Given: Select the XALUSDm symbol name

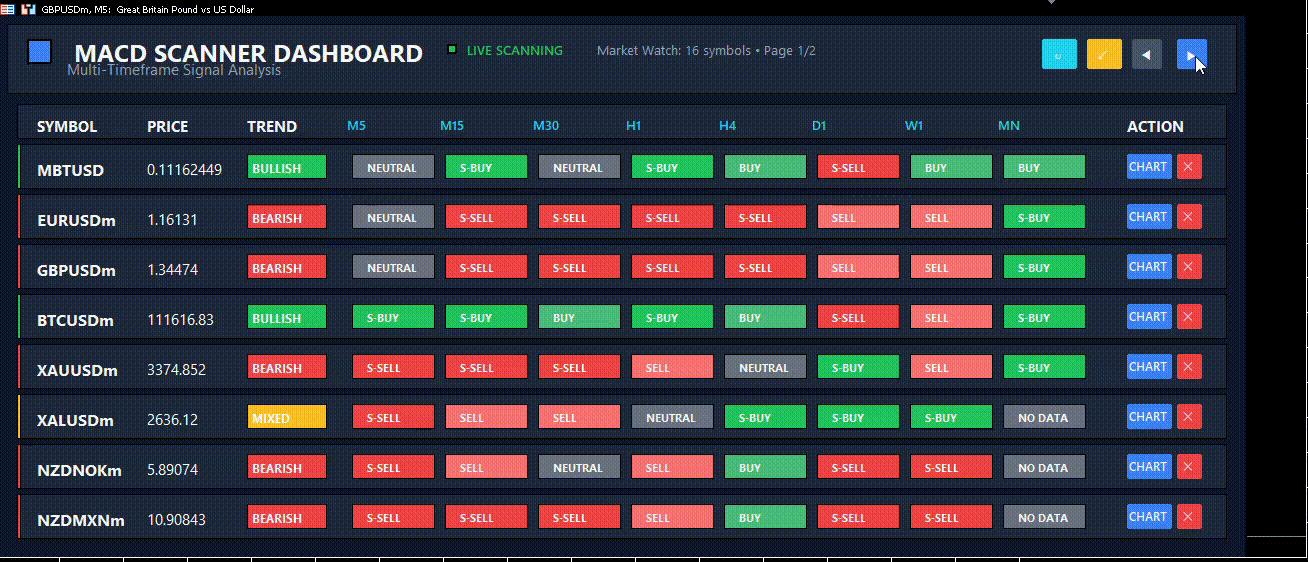Looking at the screenshot, I should pyautogui.click(x=75, y=420).
